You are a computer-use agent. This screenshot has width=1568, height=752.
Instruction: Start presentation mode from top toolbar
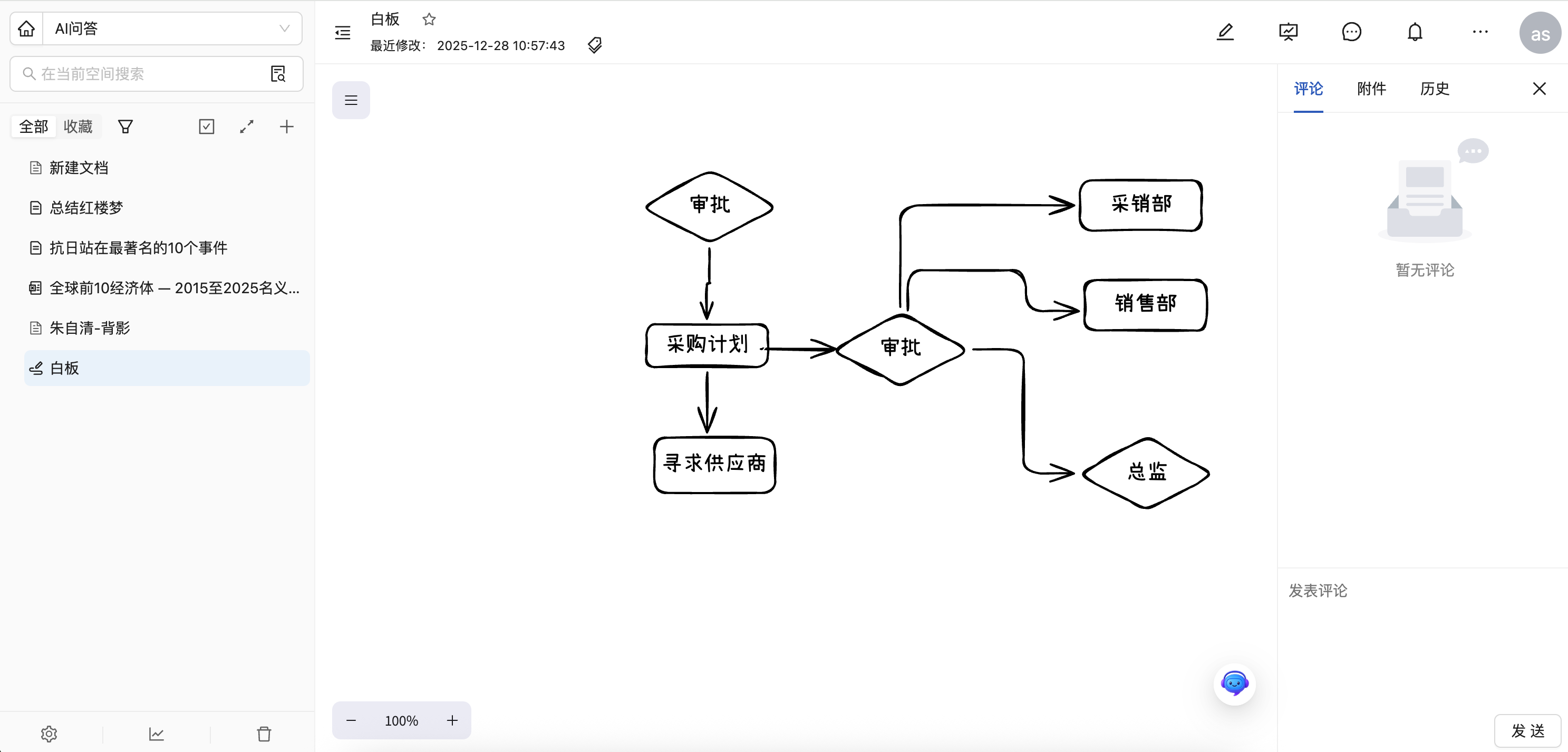click(1288, 32)
